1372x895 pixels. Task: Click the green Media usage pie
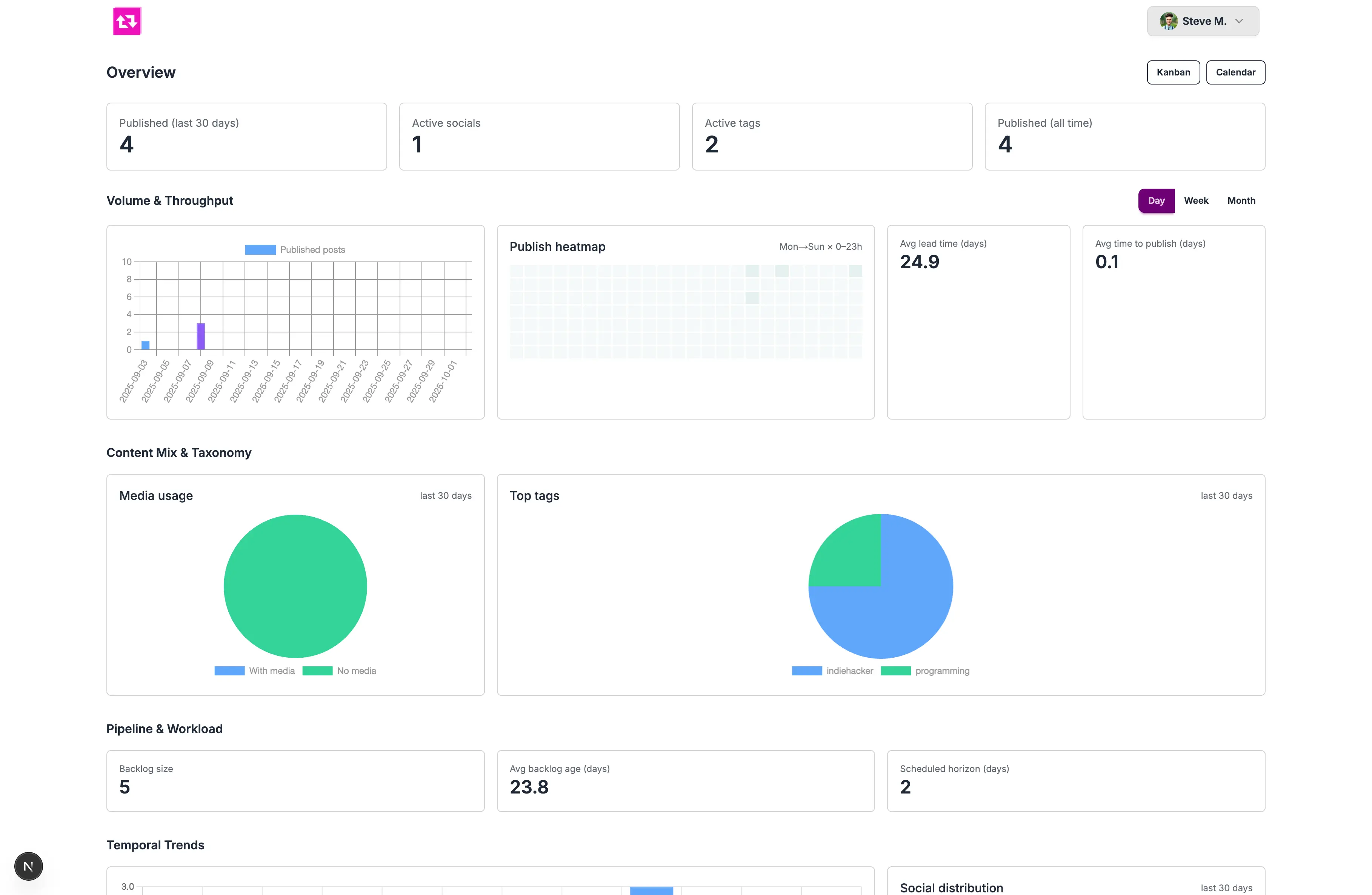click(x=295, y=586)
